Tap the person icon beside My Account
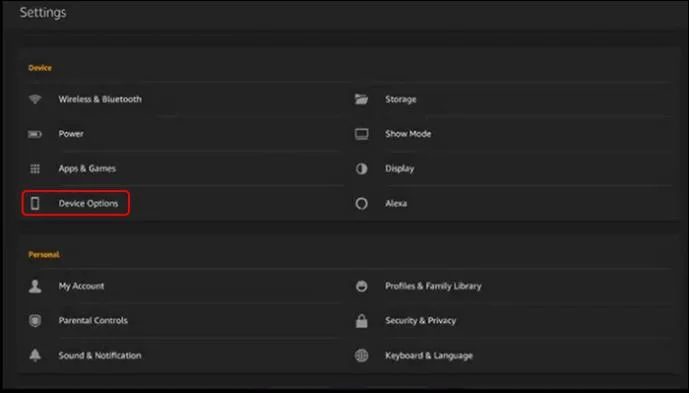 pyautogui.click(x=35, y=286)
